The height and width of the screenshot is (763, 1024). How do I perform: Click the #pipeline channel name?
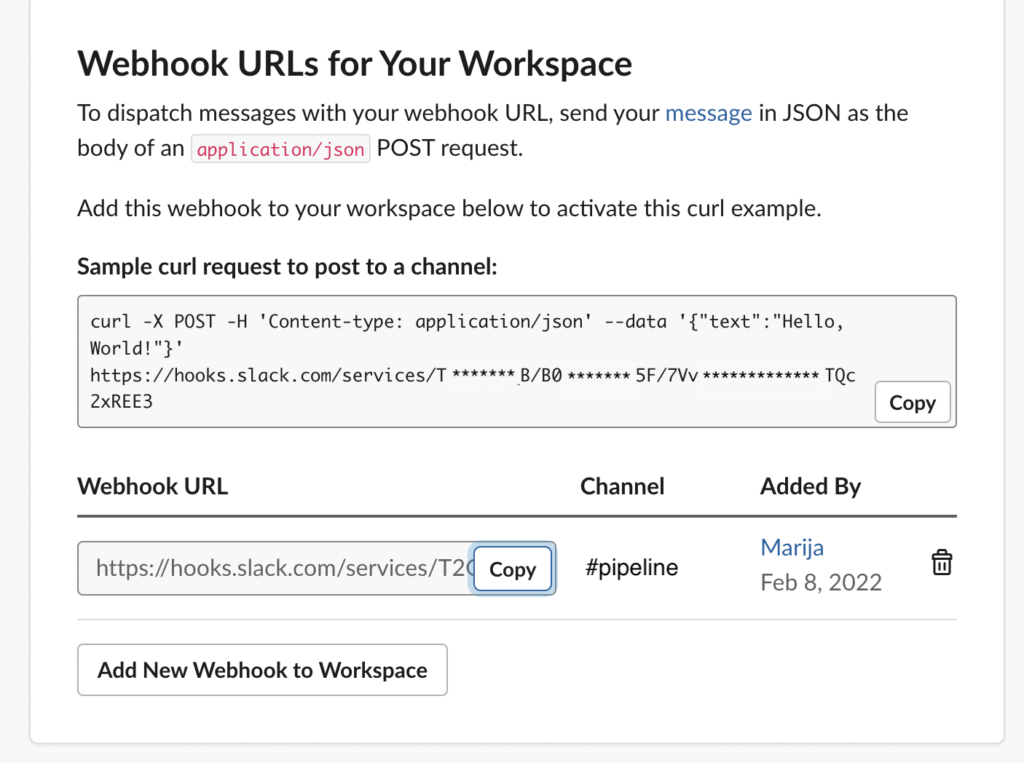coord(632,567)
